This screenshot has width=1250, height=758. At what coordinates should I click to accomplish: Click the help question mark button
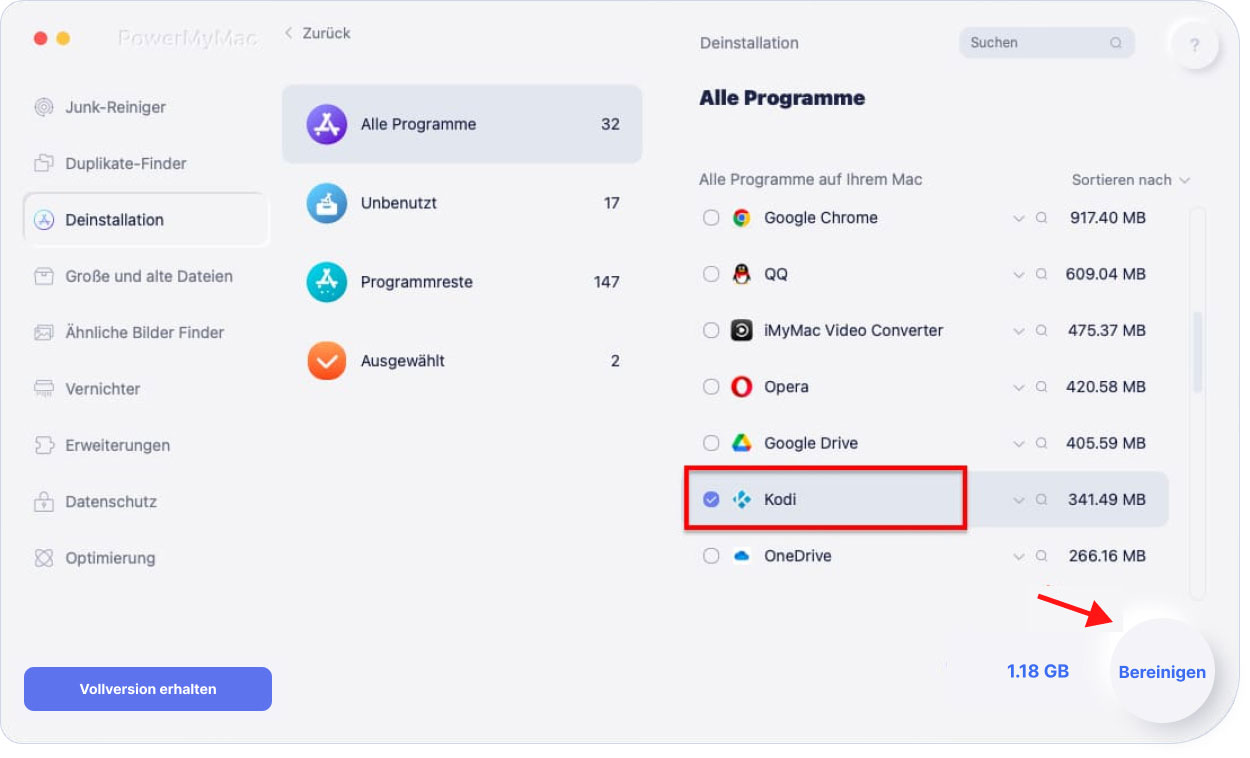pyautogui.click(x=1195, y=45)
